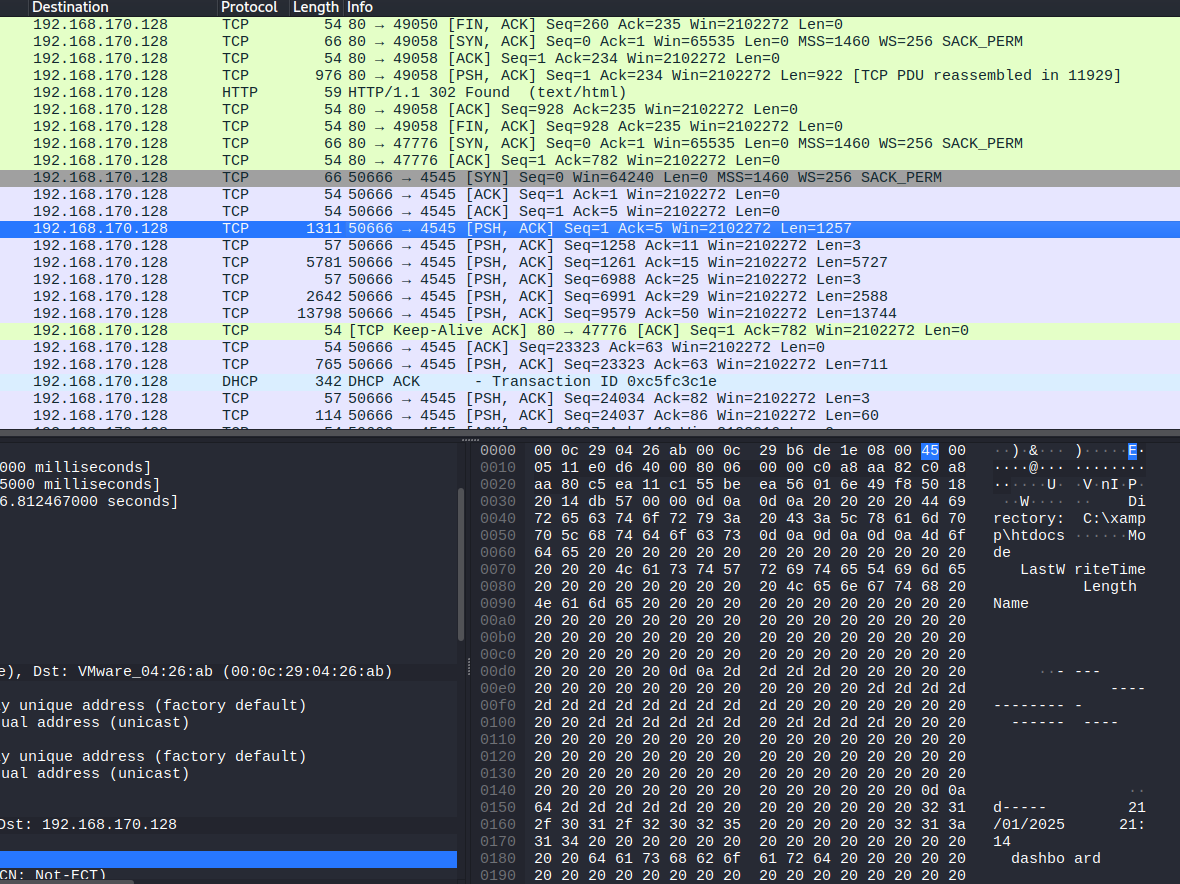Select the packet with Len=13744
The image size is (1180, 884).
click(x=590, y=314)
